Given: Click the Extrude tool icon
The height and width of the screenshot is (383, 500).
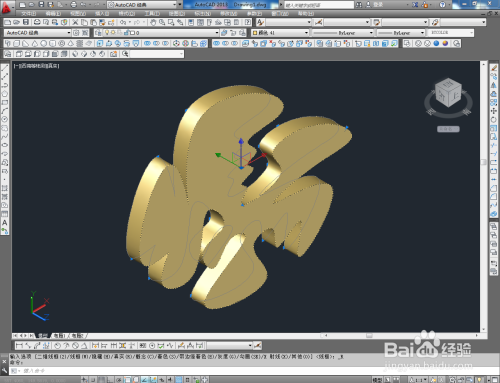Looking at the screenshot, I should pyautogui.click(x=100, y=43).
